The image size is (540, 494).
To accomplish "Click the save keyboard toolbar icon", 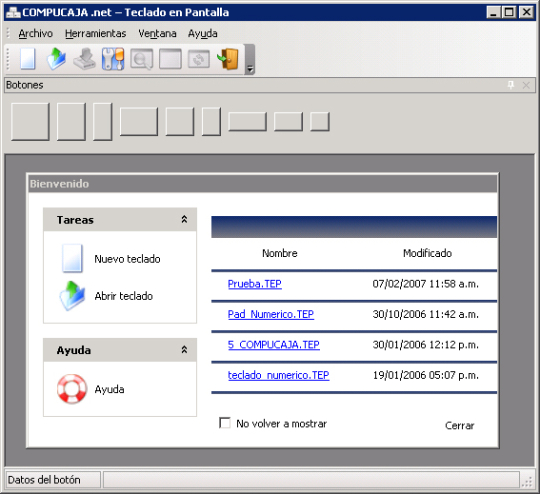I will (x=84, y=59).
